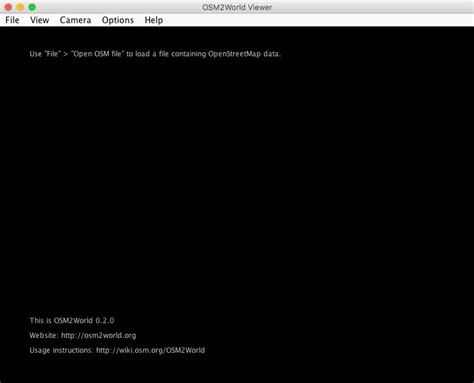Close the OSM2World Viewer window

tap(8, 7)
